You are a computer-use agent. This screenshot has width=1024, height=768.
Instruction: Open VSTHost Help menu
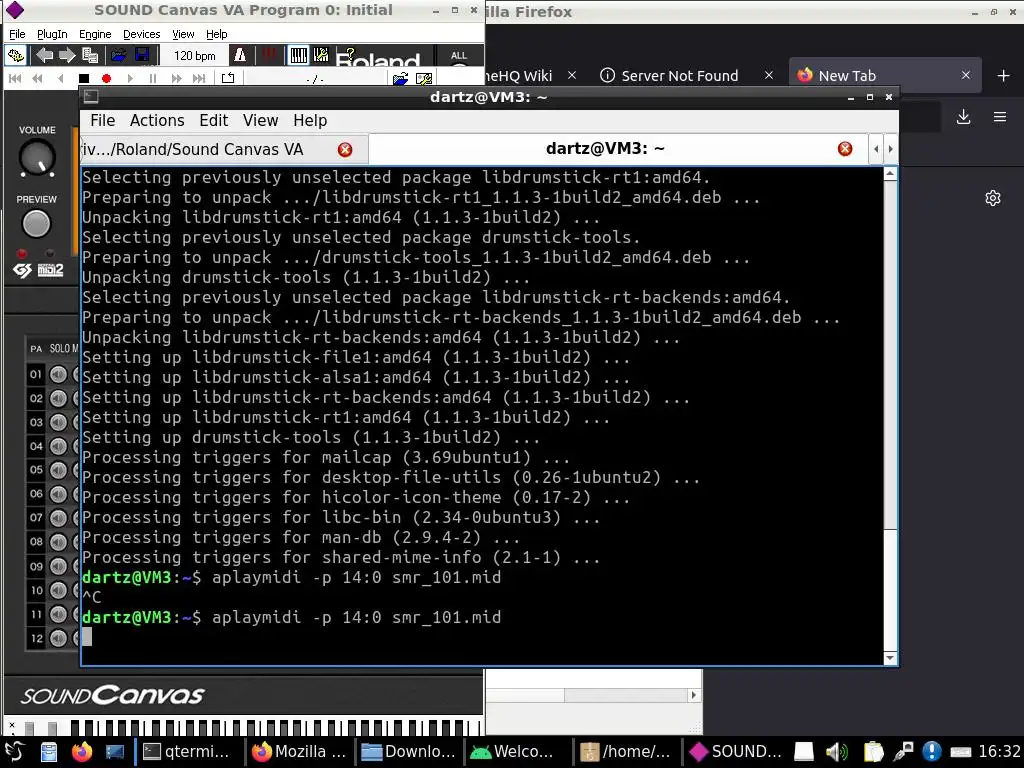pos(216,34)
